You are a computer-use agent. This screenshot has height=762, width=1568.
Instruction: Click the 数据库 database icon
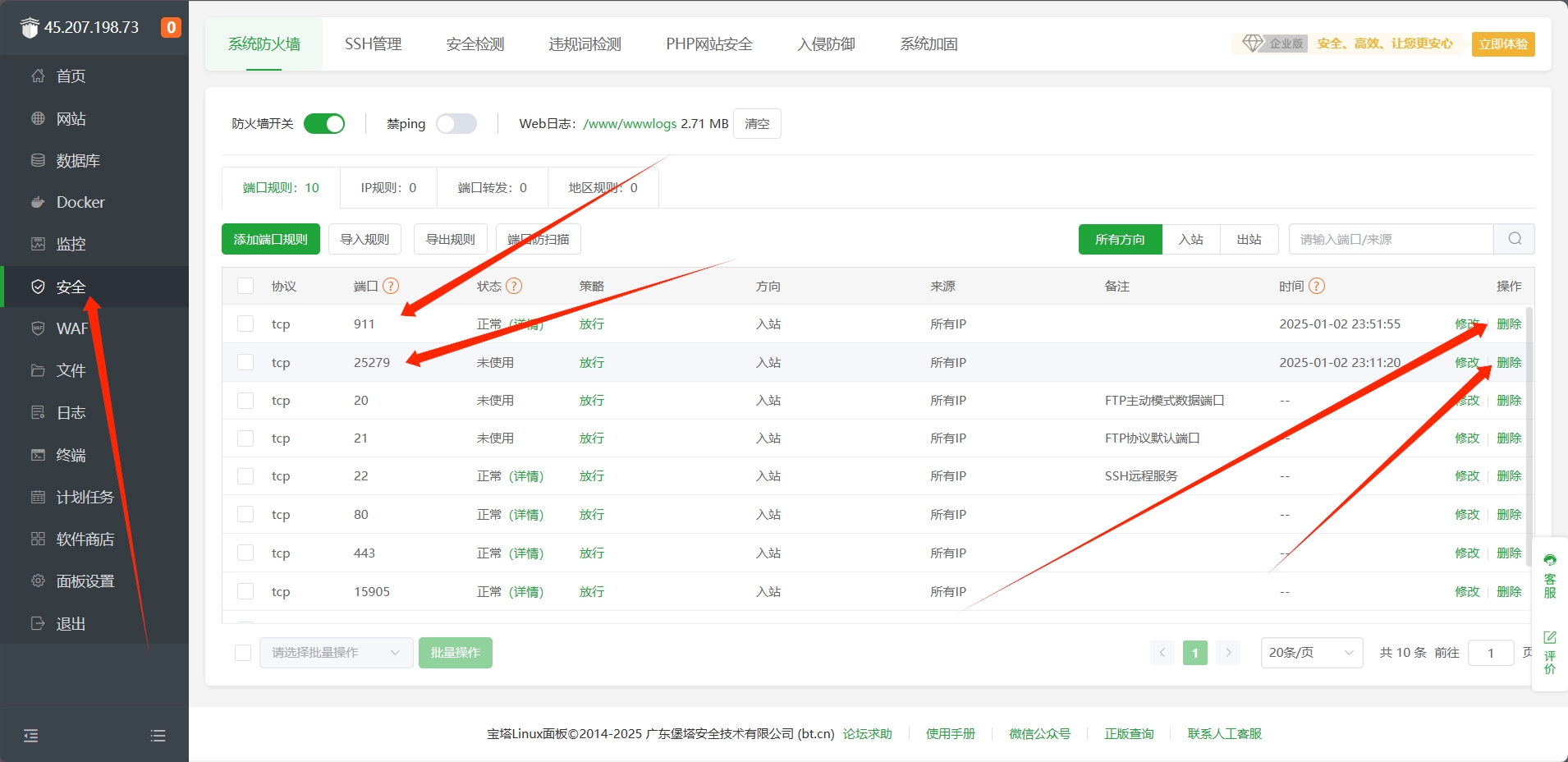tap(38, 160)
